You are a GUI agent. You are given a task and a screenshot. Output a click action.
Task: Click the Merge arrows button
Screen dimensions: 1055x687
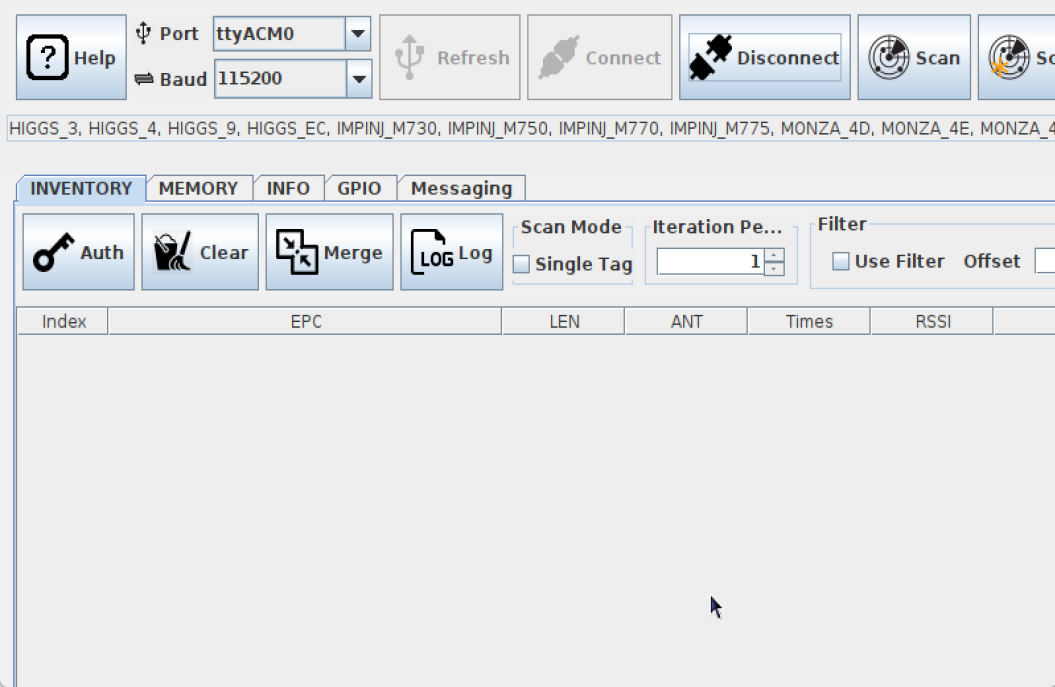[x=330, y=252]
